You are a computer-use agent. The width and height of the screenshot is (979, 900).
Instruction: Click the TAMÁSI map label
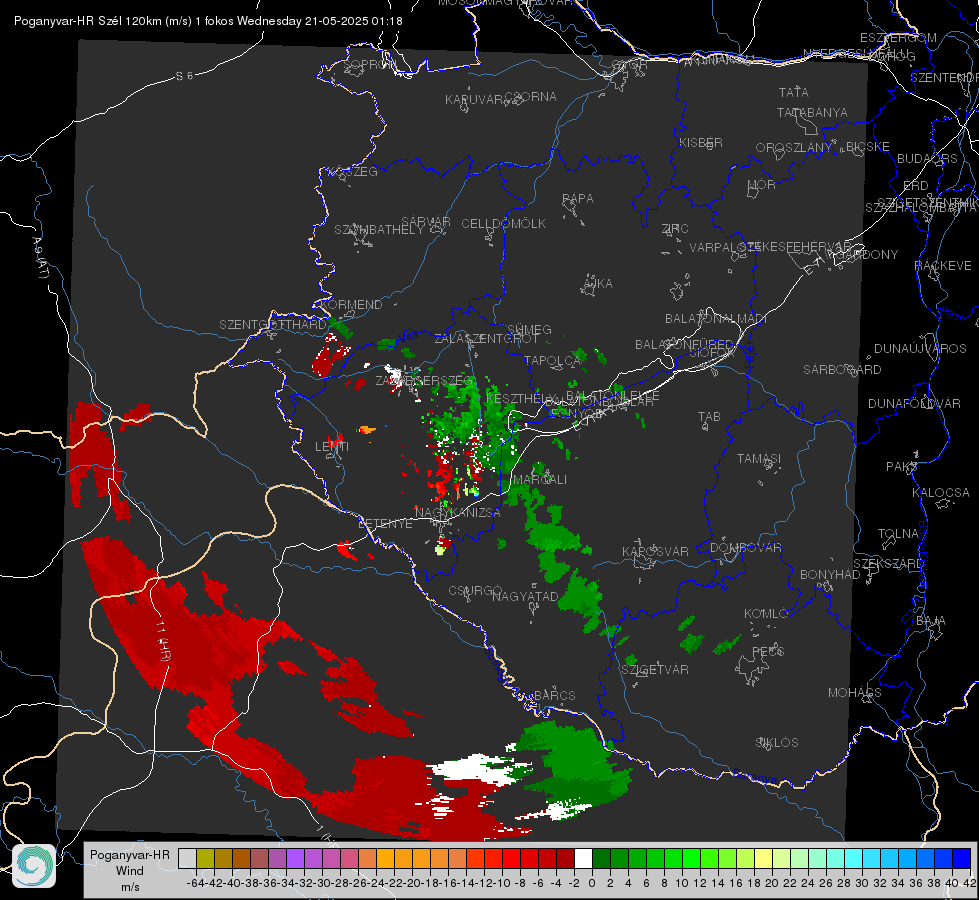[759, 458]
